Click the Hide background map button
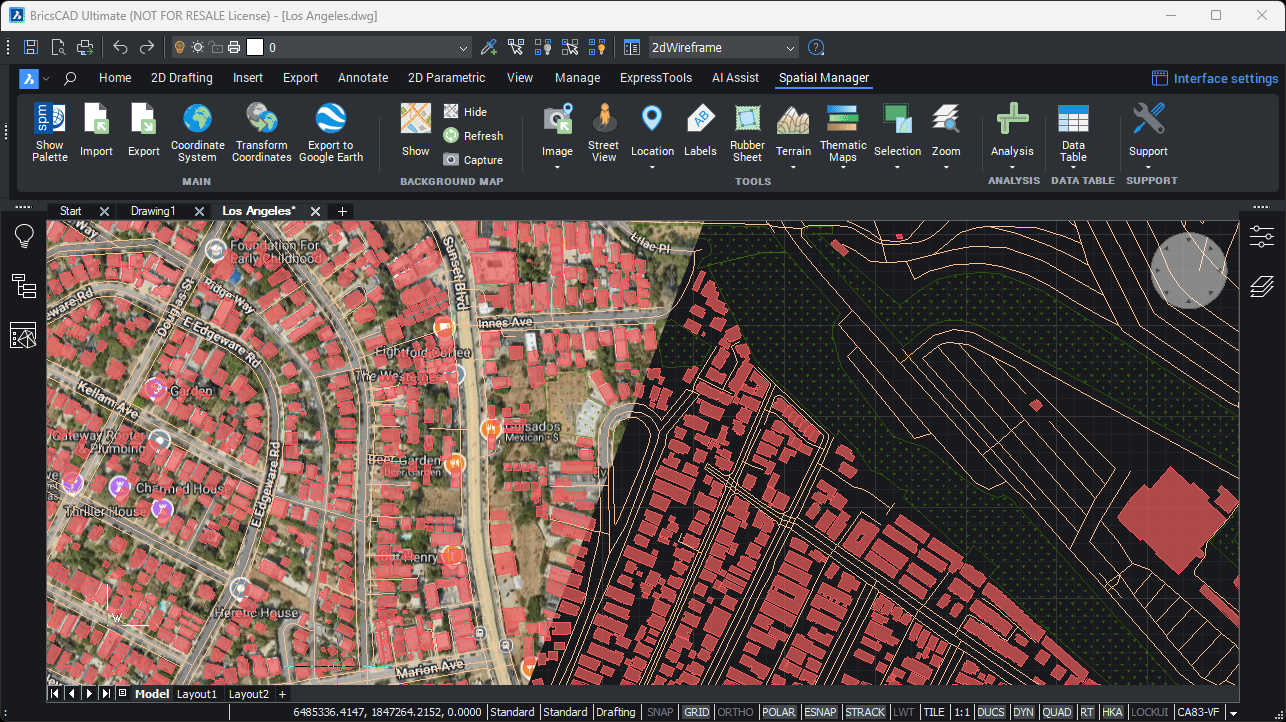 coord(465,112)
